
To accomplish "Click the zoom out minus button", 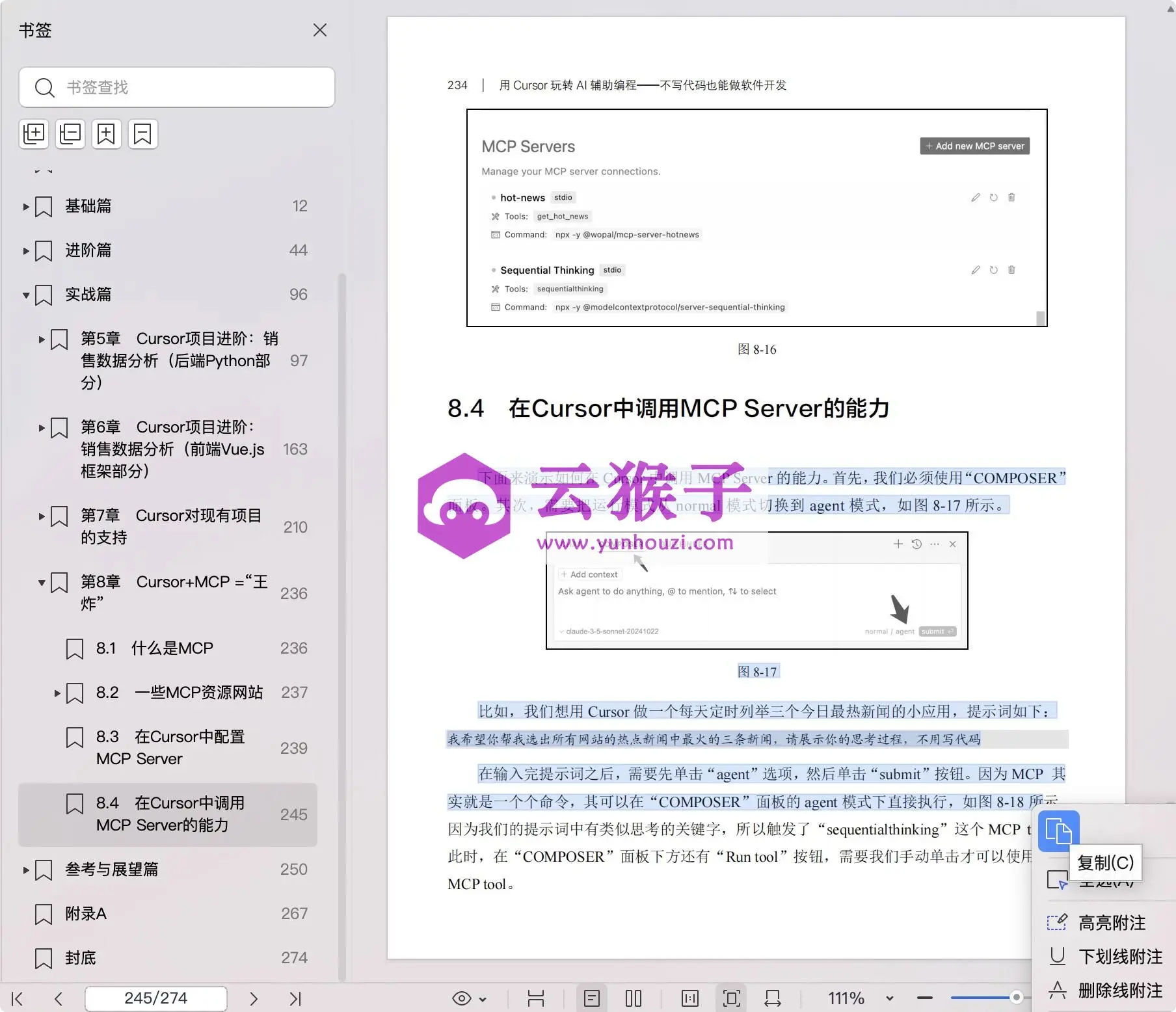I will pyautogui.click(x=925, y=998).
